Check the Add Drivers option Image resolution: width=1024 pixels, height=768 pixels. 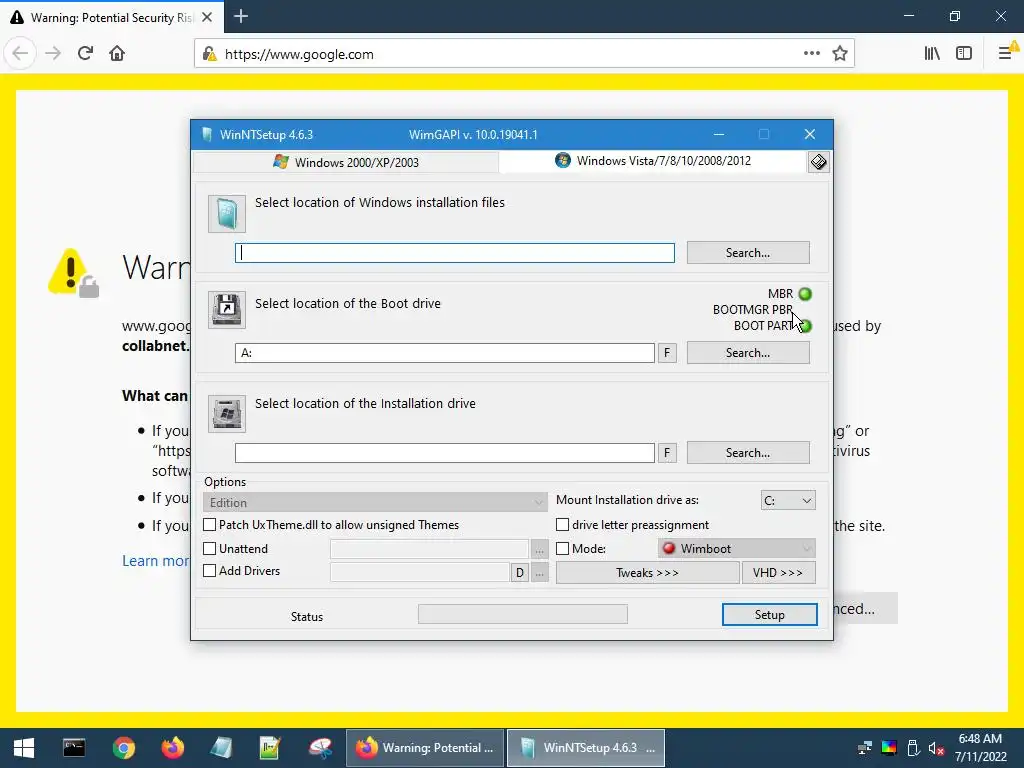[x=210, y=571]
